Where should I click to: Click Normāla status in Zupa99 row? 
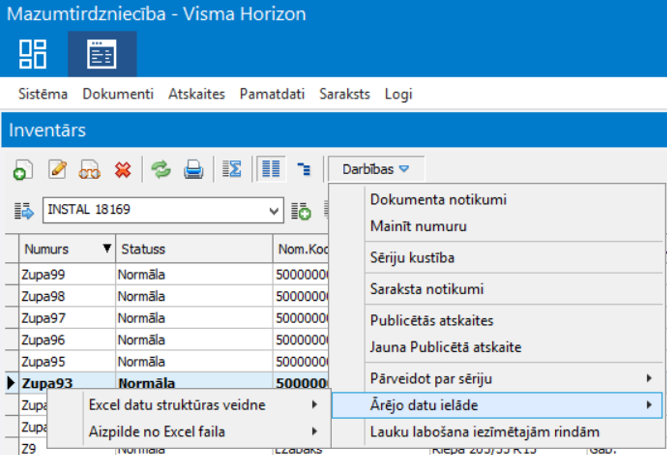[194, 274]
